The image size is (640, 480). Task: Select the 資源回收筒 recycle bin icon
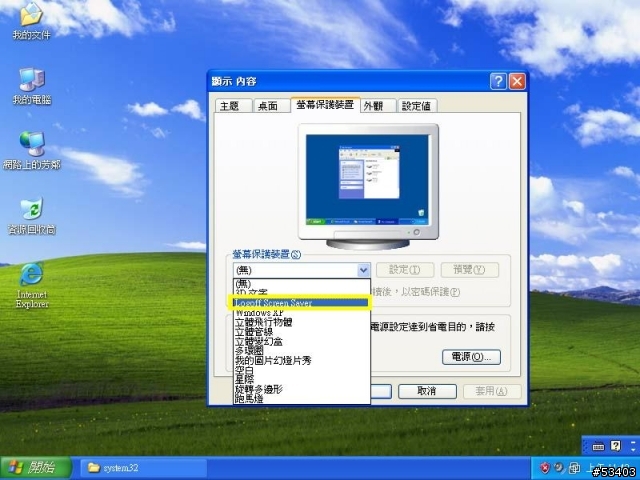31,216
